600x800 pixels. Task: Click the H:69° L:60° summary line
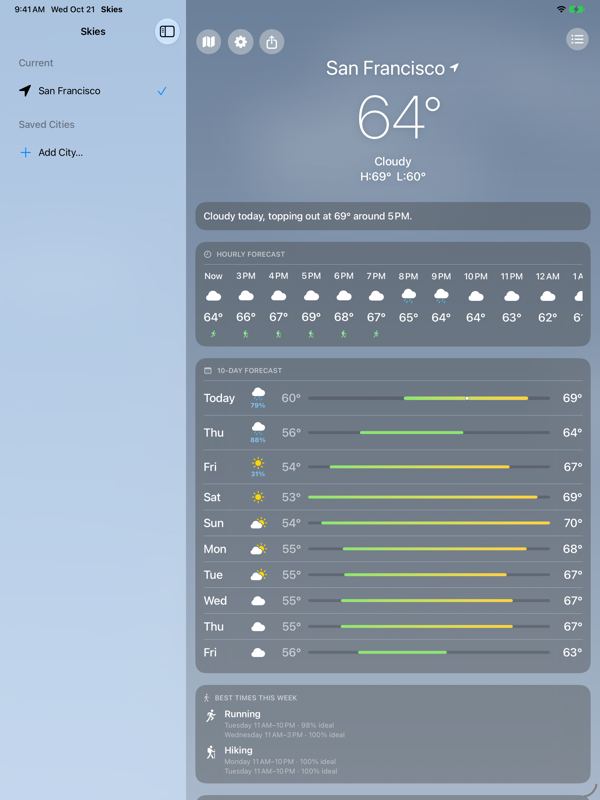pyautogui.click(x=393, y=177)
